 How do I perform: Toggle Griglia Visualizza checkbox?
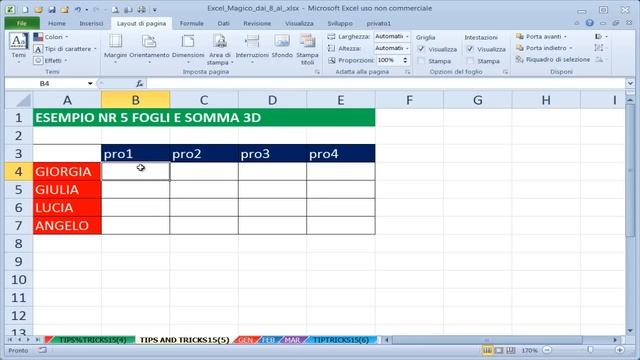[x=421, y=49]
